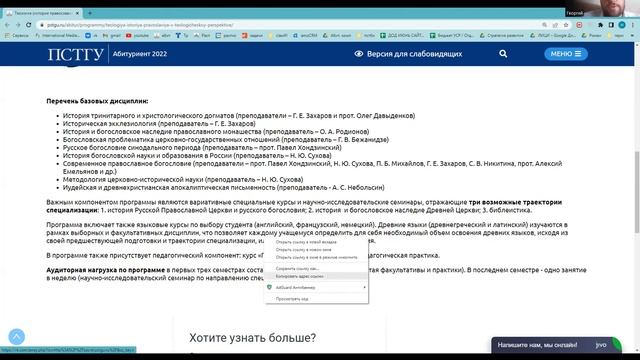Click the ПСТГУ logo
The width and height of the screenshot is (640, 360).
76,54
